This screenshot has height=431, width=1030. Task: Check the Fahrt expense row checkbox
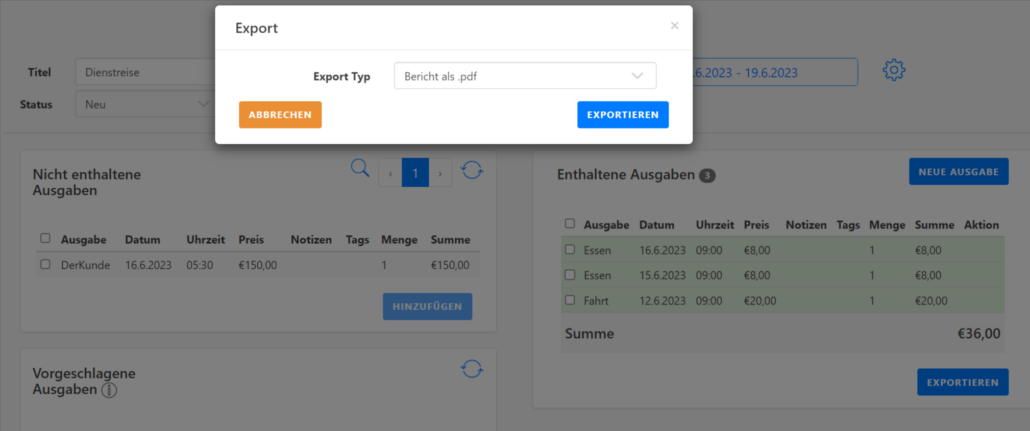click(569, 300)
